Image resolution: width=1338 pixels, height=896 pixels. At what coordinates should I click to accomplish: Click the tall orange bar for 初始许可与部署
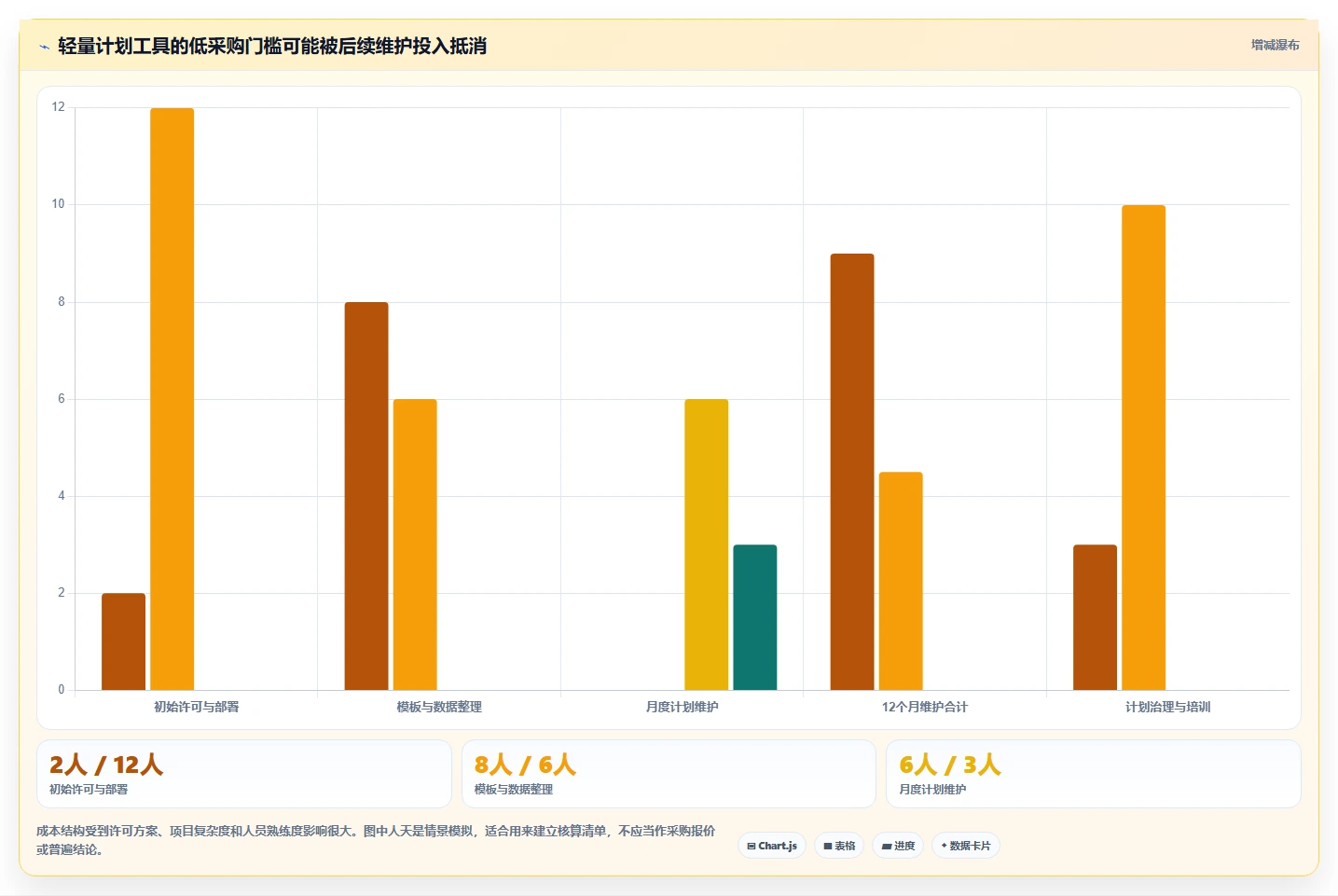[x=172, y=399]
